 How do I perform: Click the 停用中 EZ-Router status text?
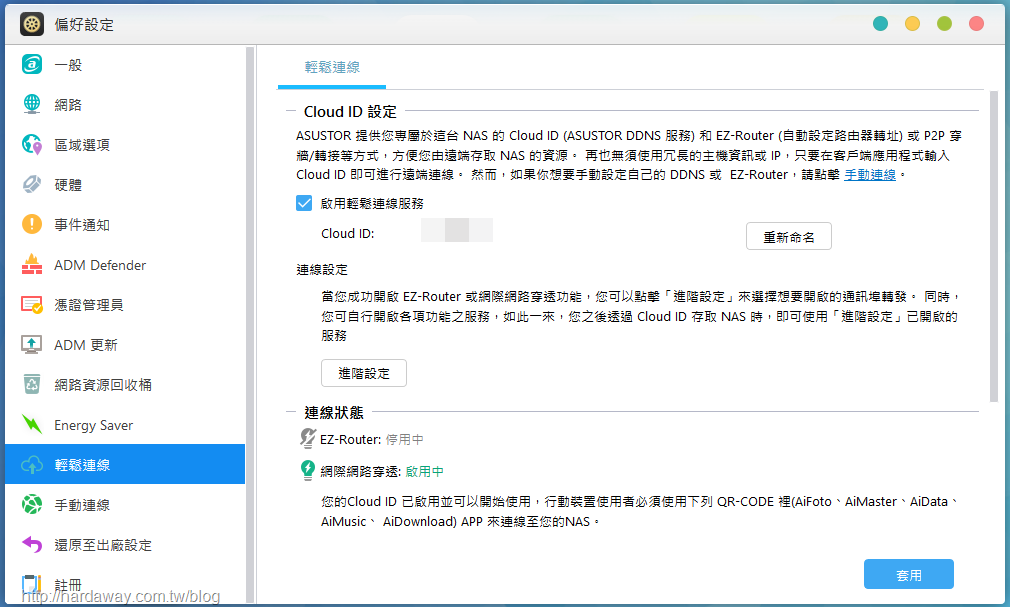click(405, 439)
